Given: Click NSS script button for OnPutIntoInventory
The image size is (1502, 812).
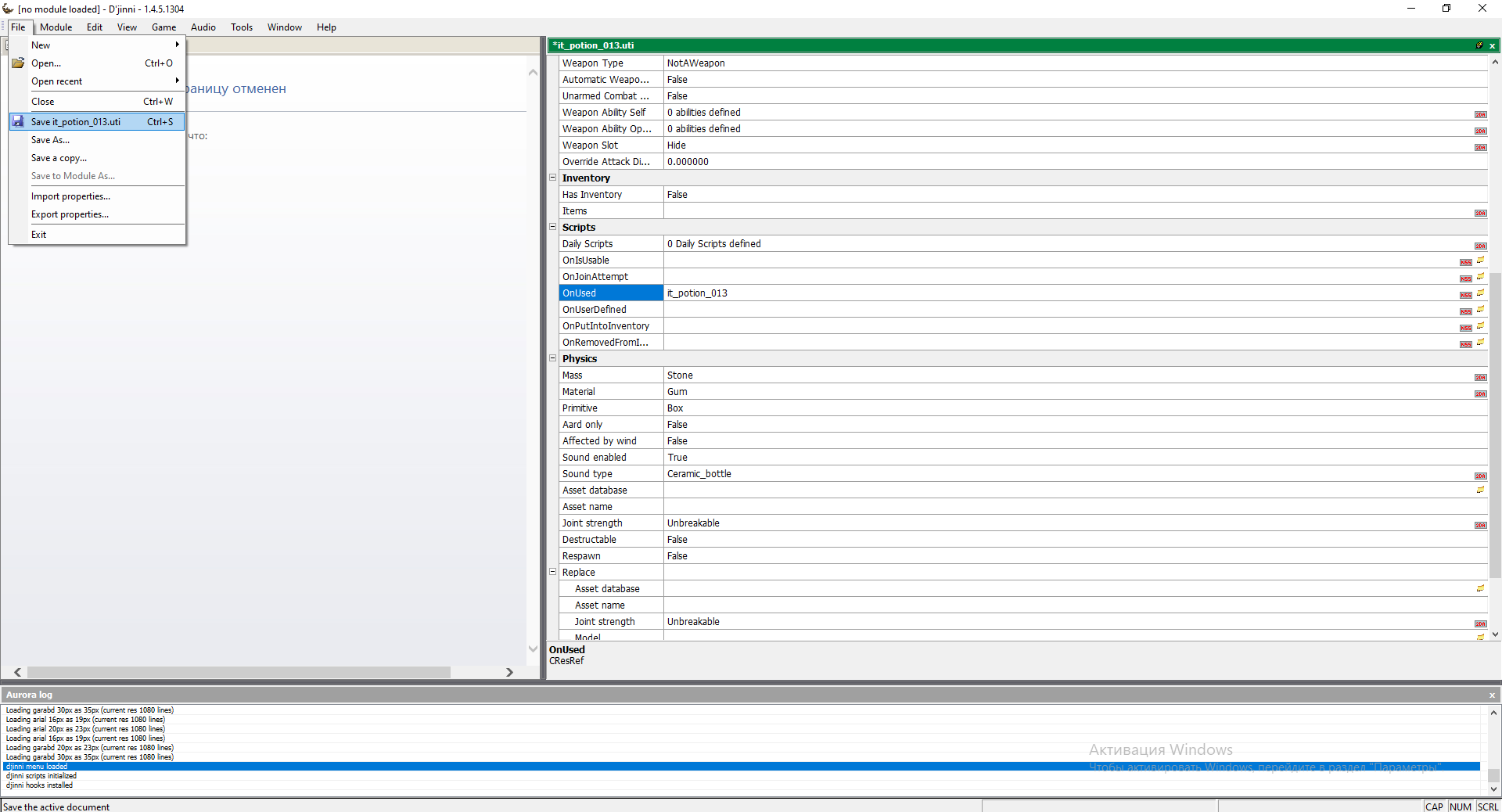Looking at the screenshot, I should [x=1465, y=328].
